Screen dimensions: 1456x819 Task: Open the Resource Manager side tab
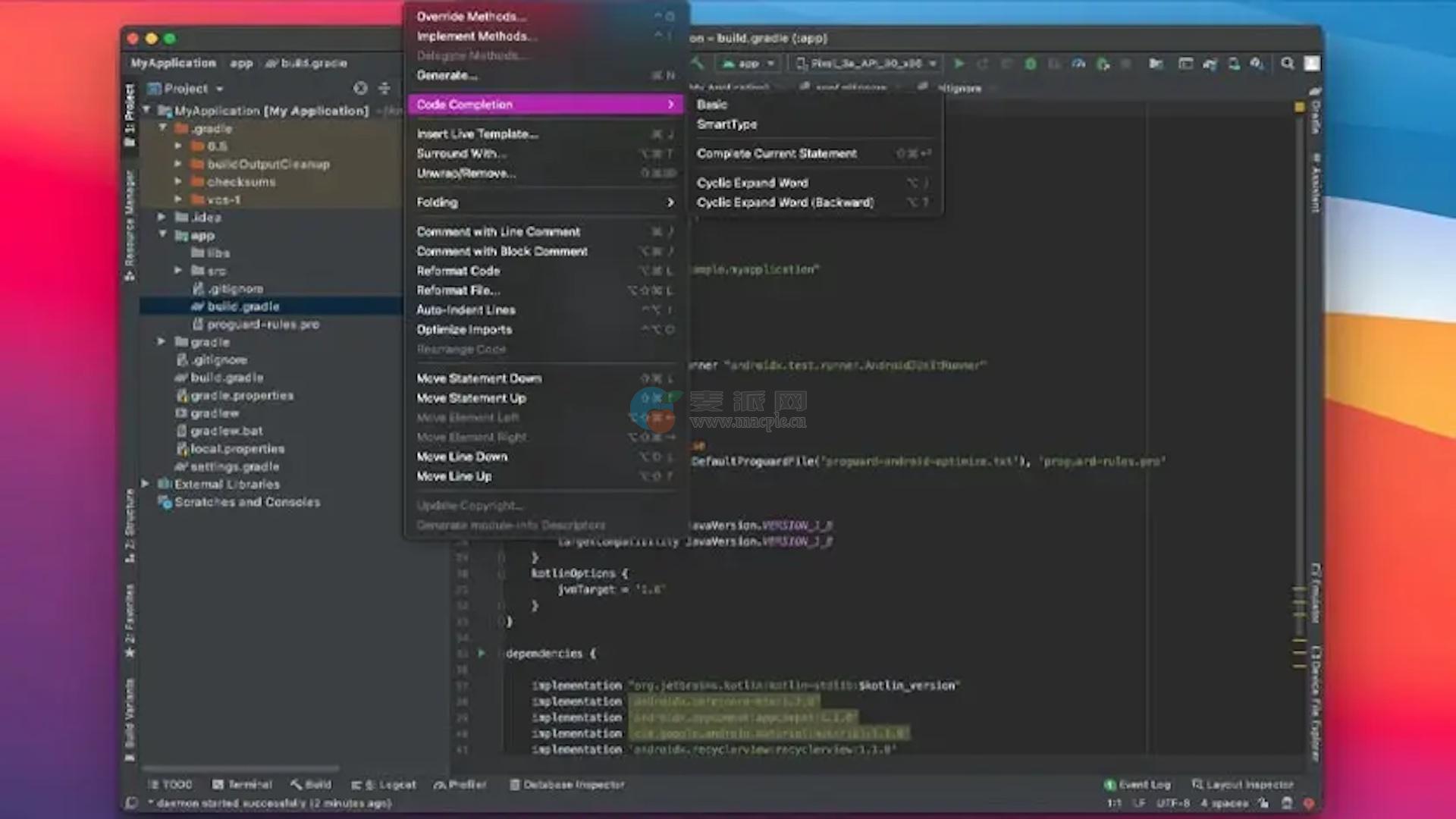click(130, 226)
